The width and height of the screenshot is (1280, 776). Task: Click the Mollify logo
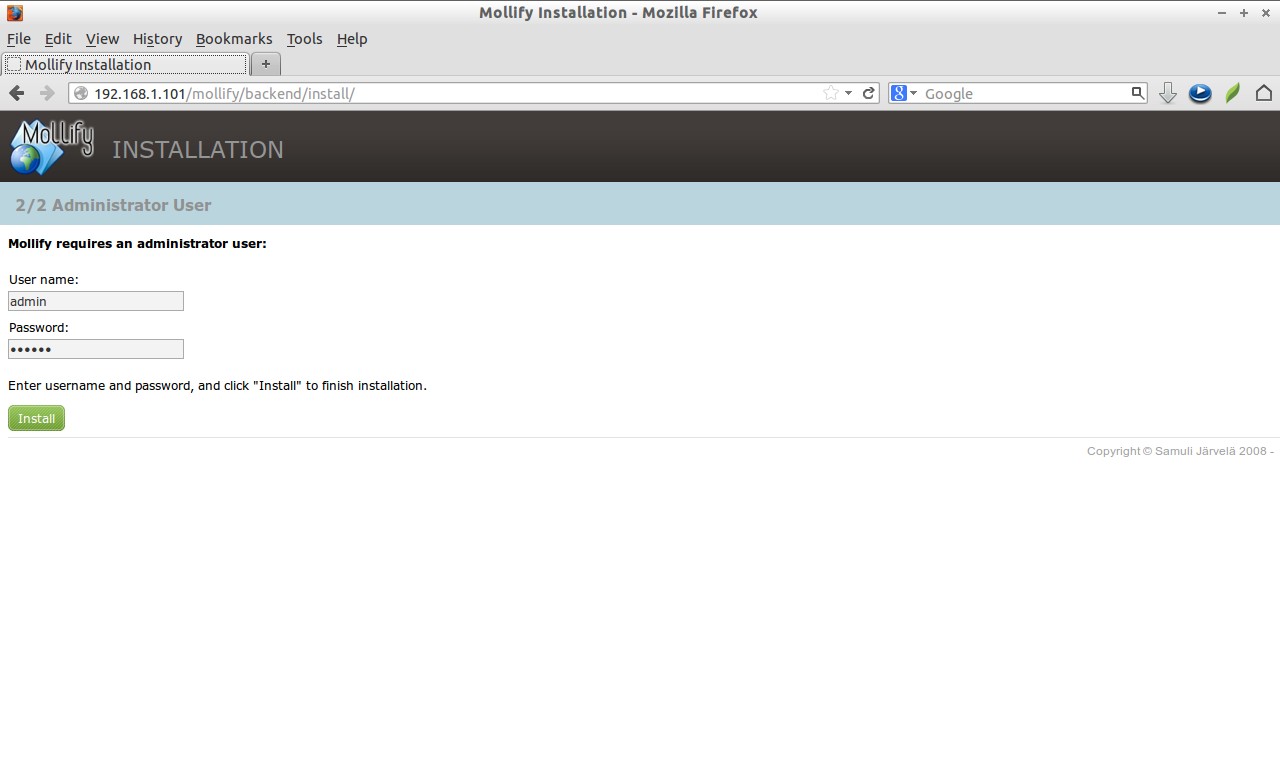pyautogui.click(x=52, y=147)
